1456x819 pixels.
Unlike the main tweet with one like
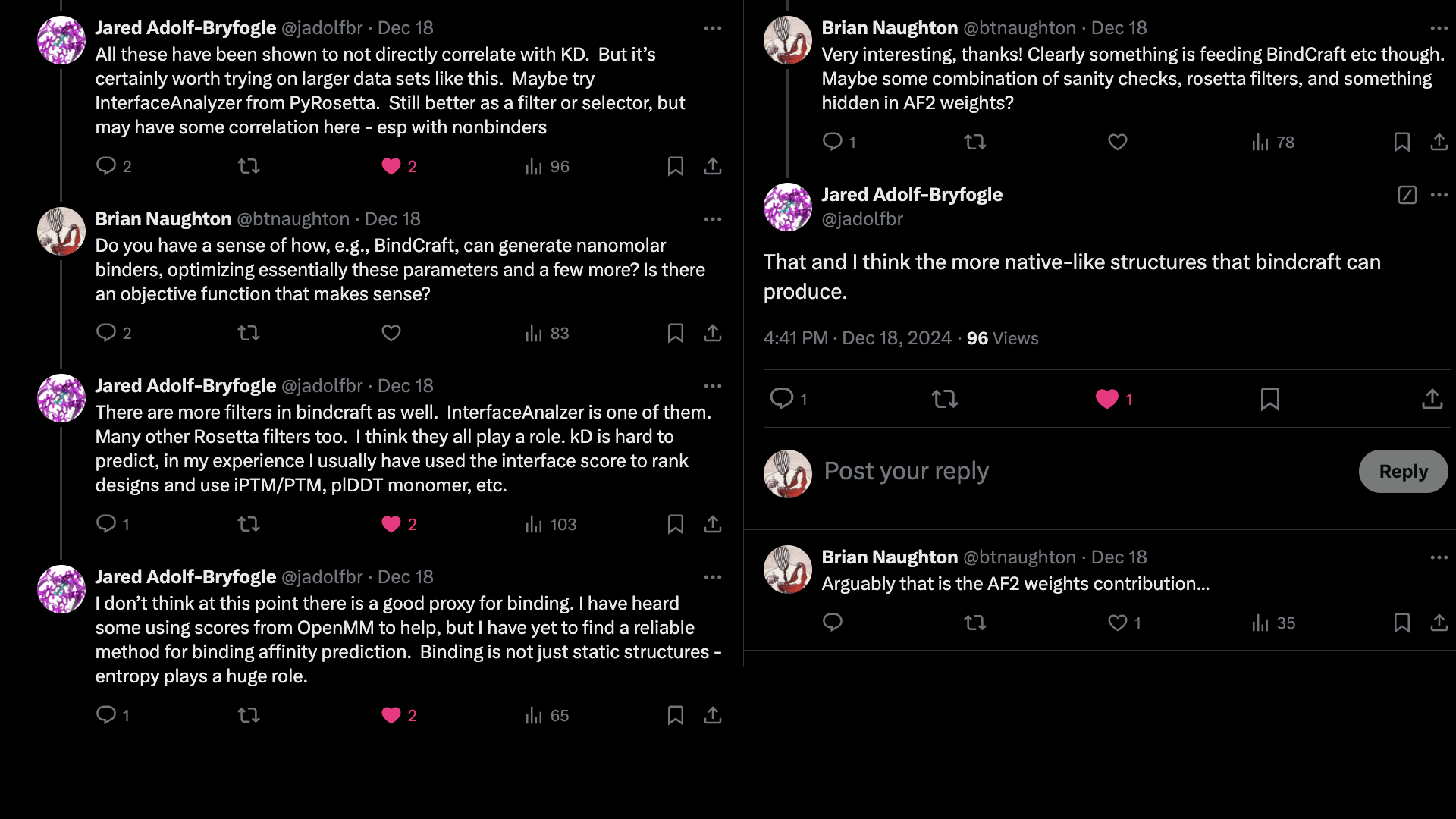tap(1107, 399)
